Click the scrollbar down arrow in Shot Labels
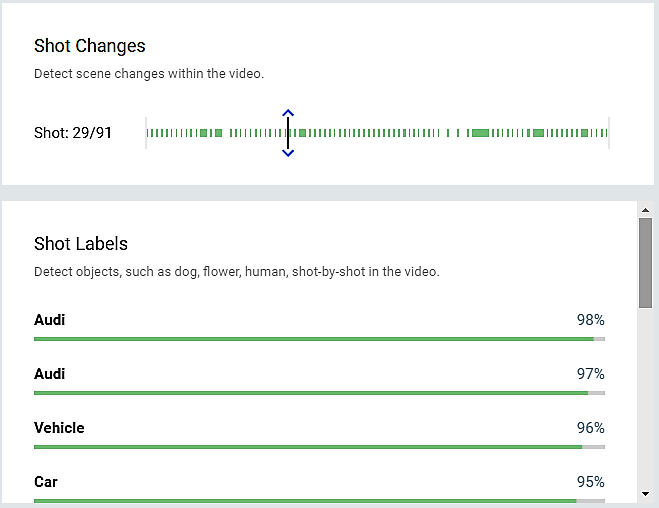This screenshot has width=659, height=508. point(645,493)
